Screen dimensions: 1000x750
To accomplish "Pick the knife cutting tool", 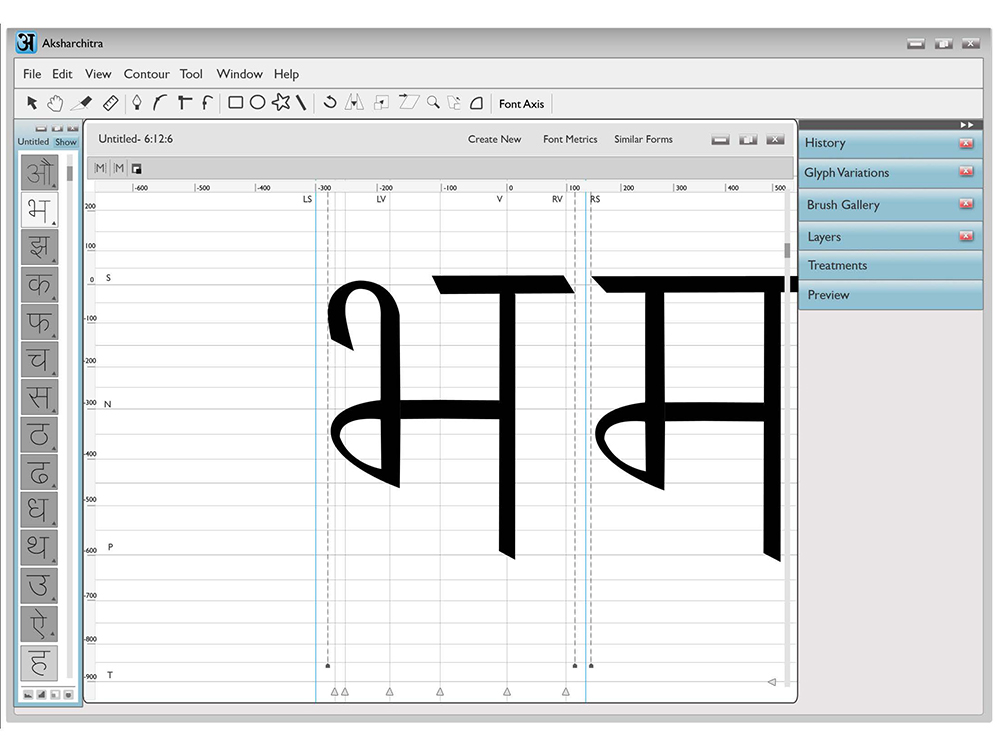I will click(x=82, y=103).
